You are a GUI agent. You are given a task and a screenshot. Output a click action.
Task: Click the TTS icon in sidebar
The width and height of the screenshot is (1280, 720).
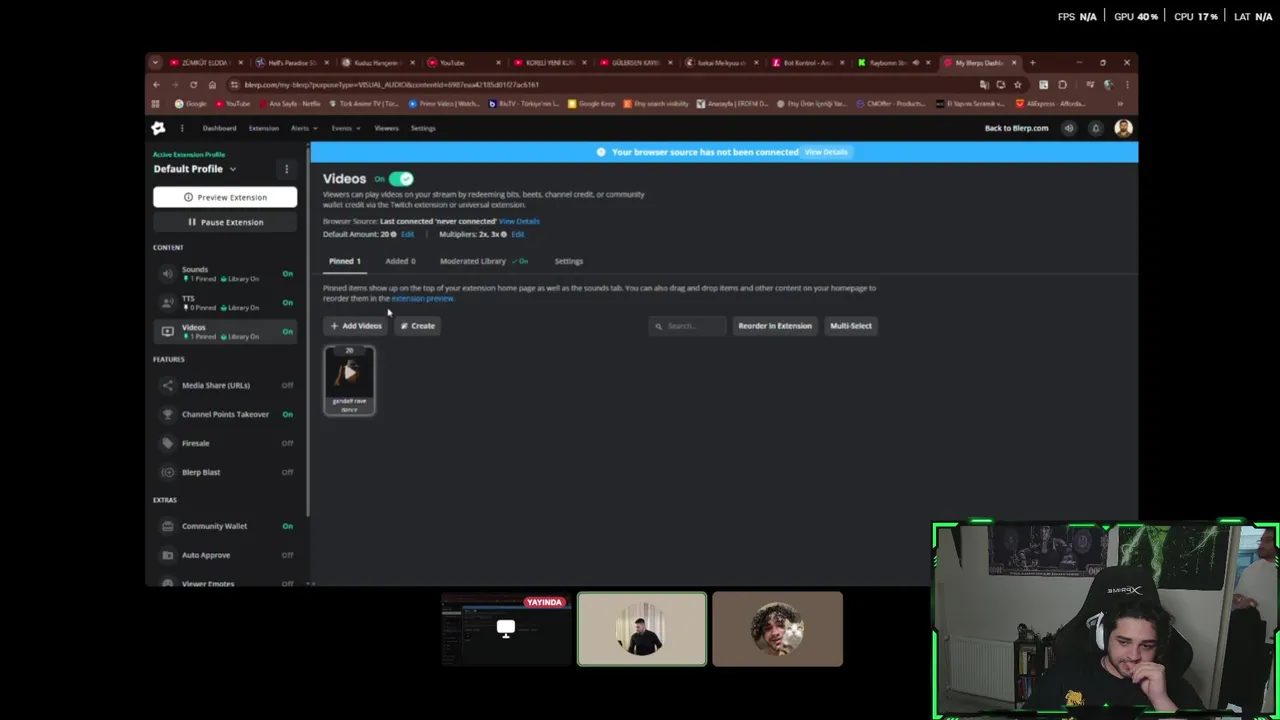click(167, 302)
